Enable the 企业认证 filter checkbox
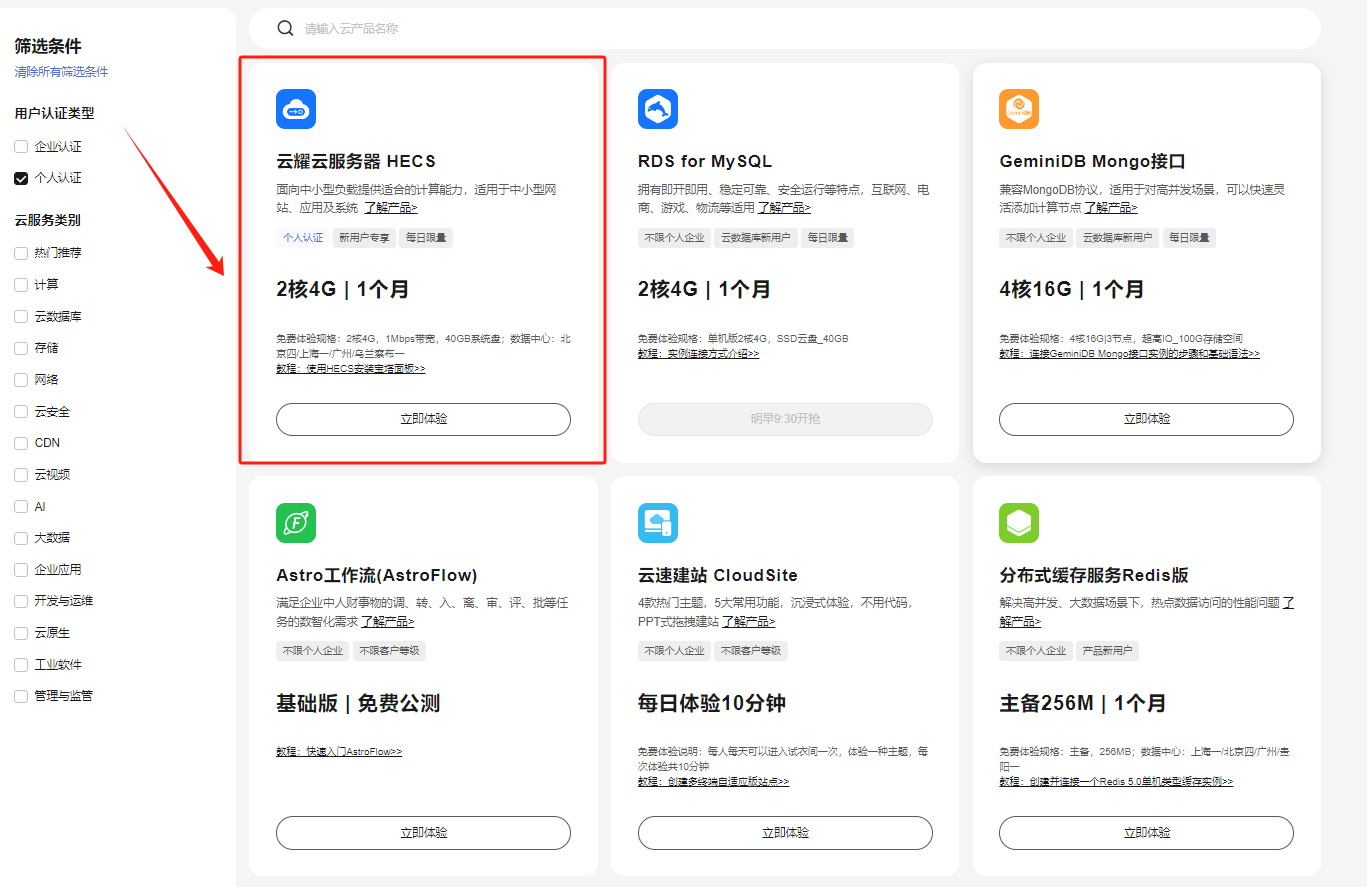1367x887 pixels. (x=20, y=145)
